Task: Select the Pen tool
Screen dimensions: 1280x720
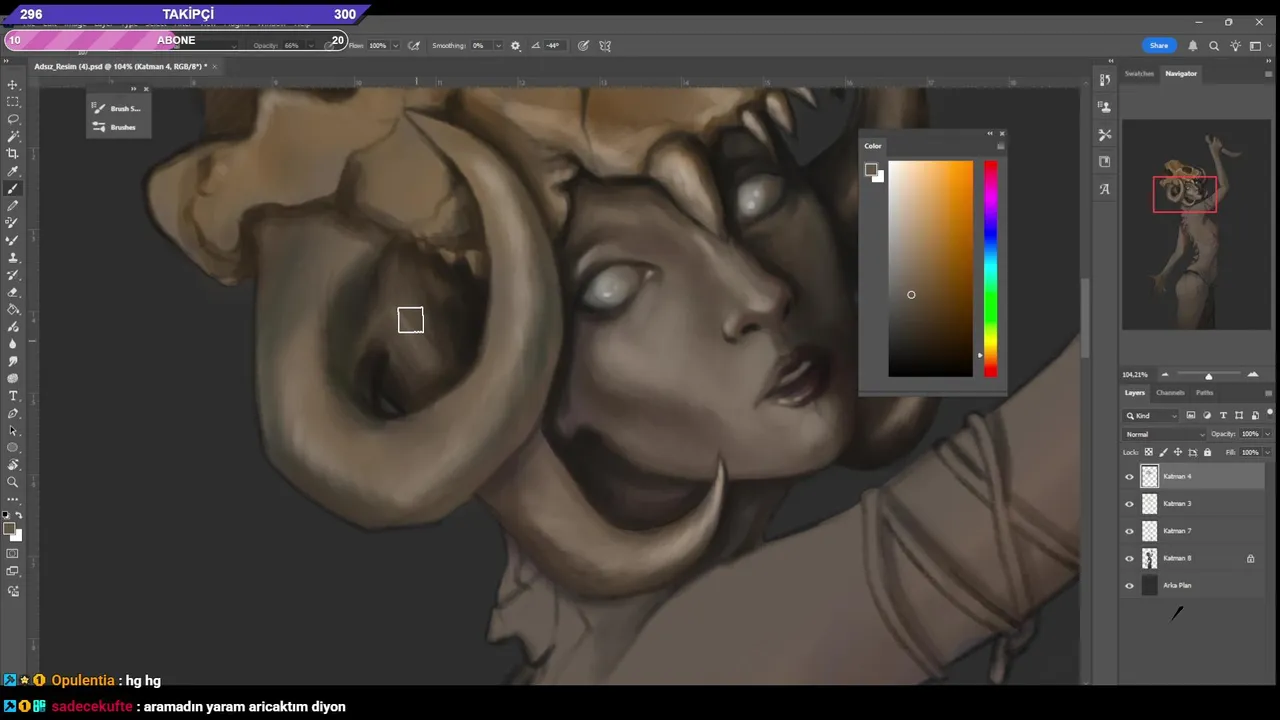Action: pyautogui.click(x=13, y=413)
